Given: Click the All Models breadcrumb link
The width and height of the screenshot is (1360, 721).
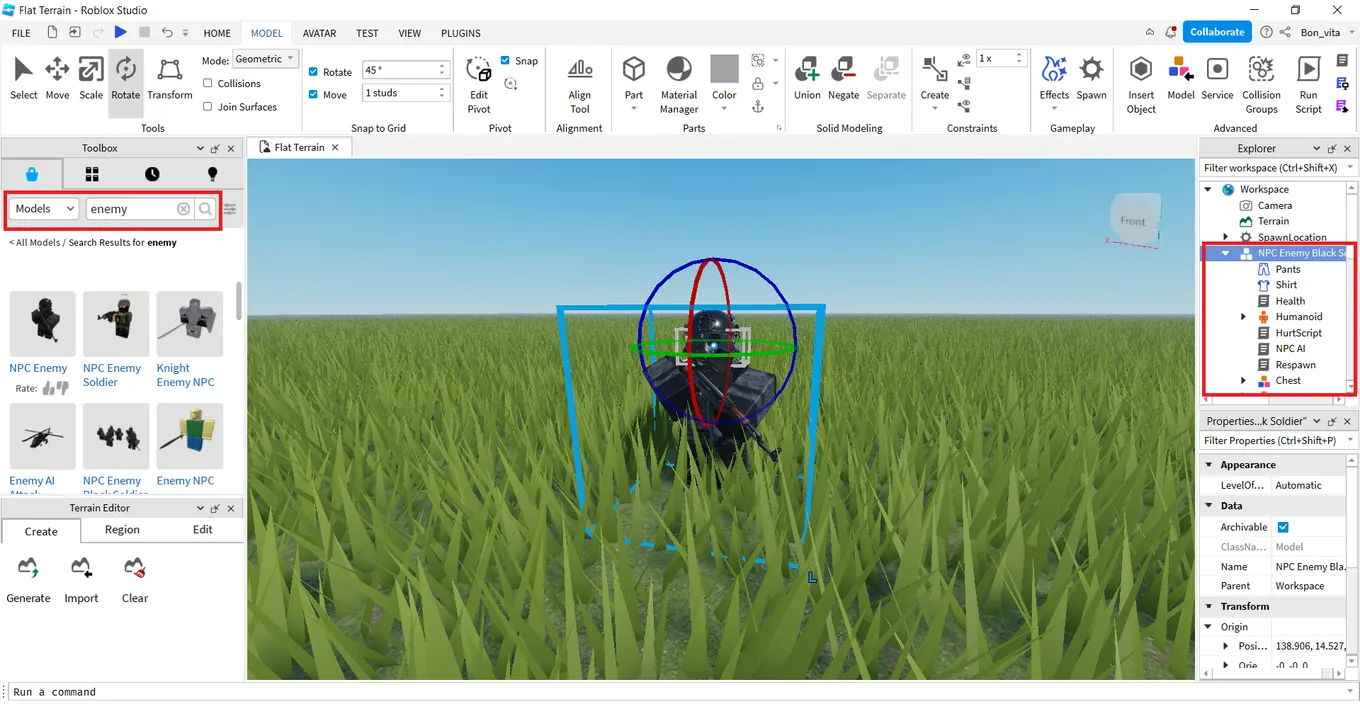Looking at the screenshot, I should coord(36,243).
